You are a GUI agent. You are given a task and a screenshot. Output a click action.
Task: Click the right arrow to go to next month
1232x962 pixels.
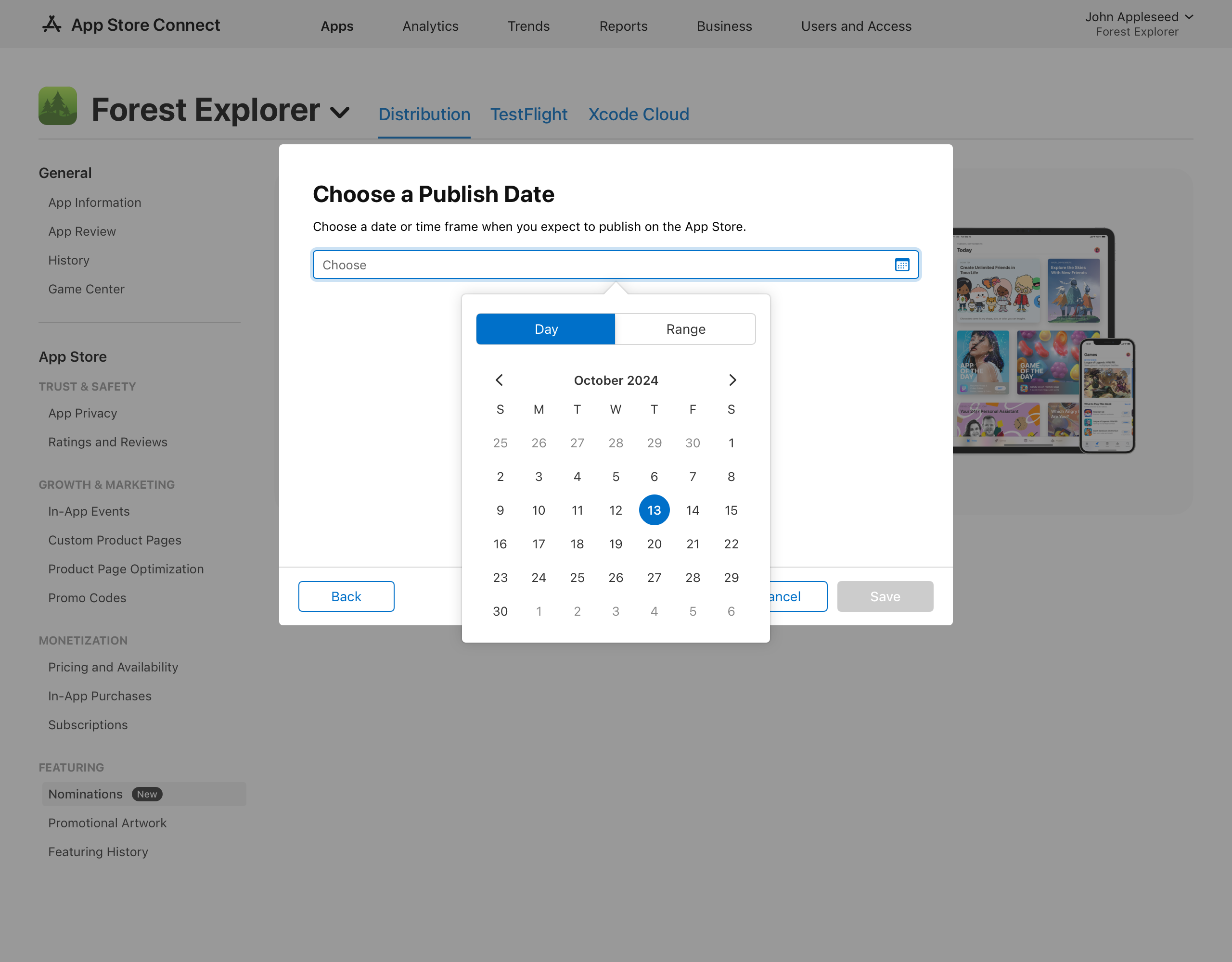click(732, 379)
